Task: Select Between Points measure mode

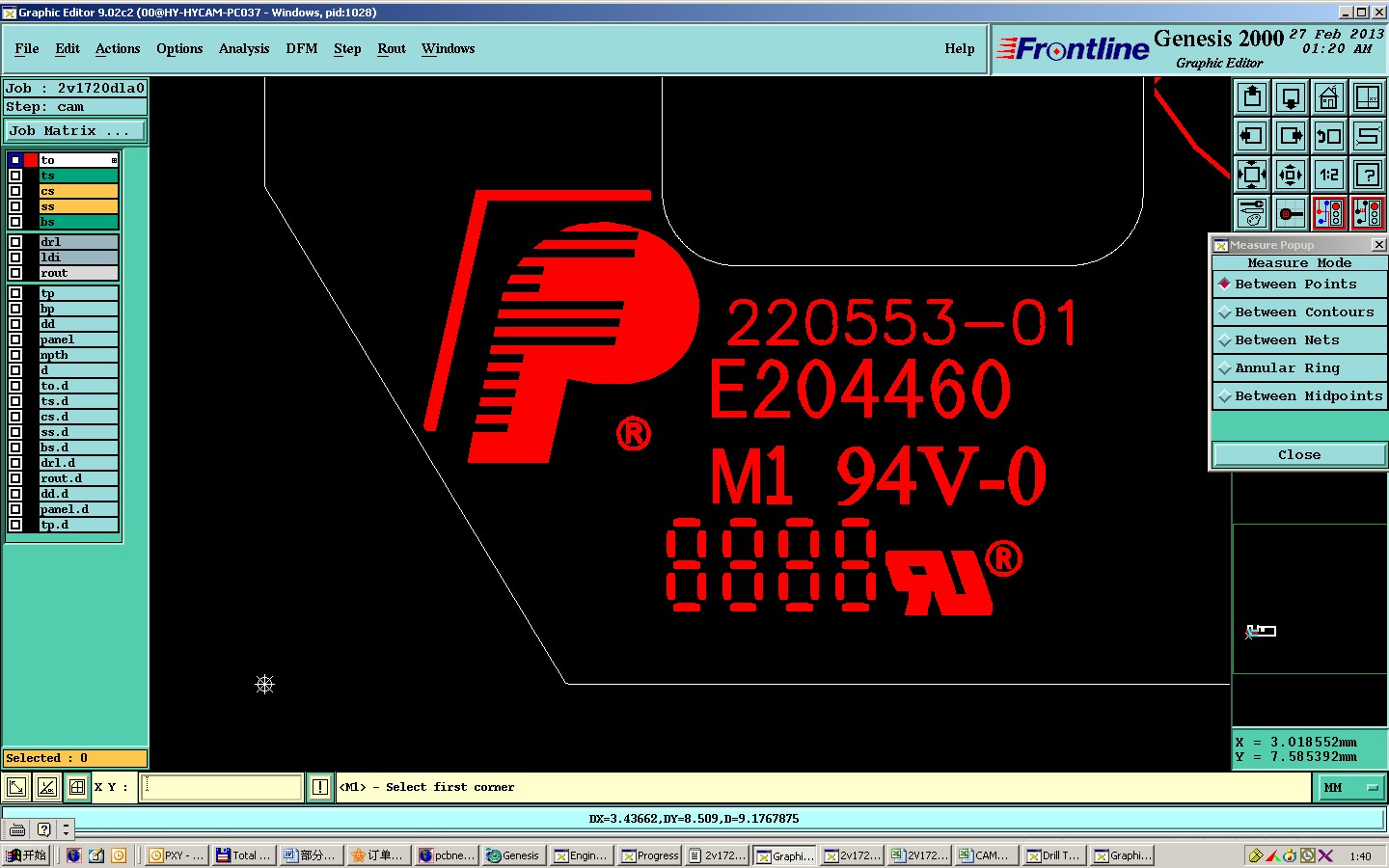Action: click(1299, 285)
